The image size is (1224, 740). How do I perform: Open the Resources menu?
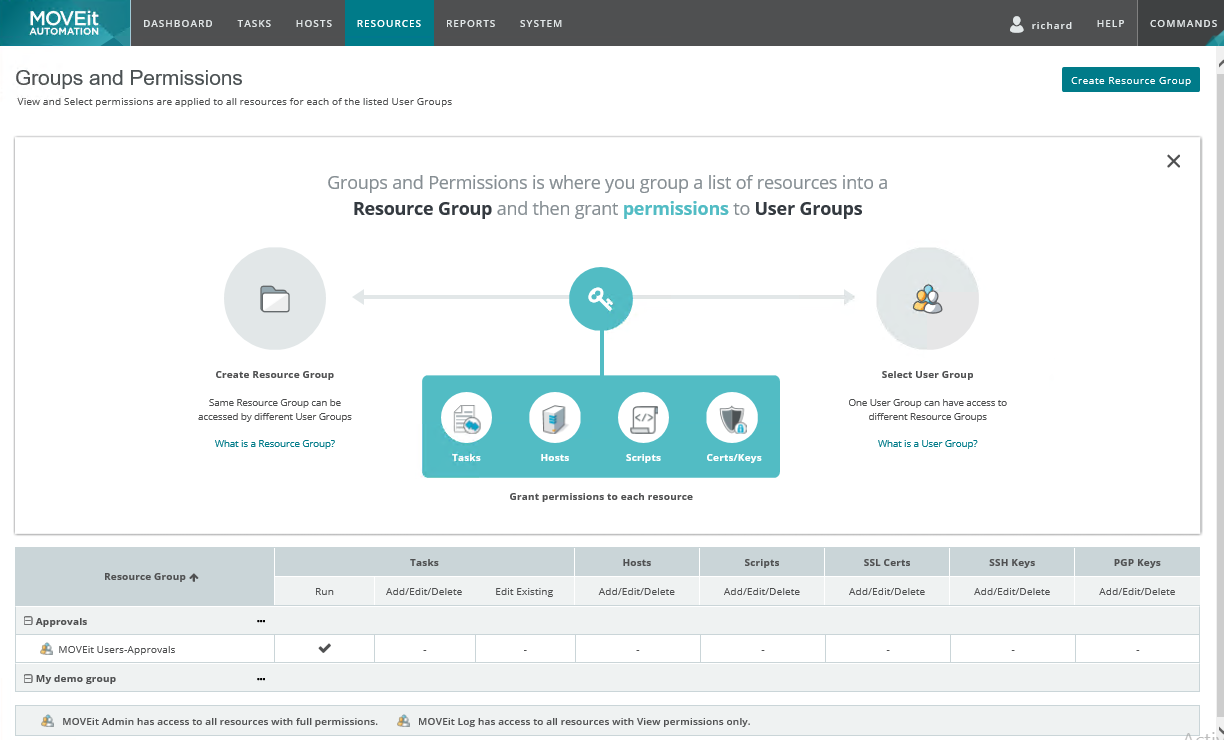pyautogui.click(x=389, y=23)
